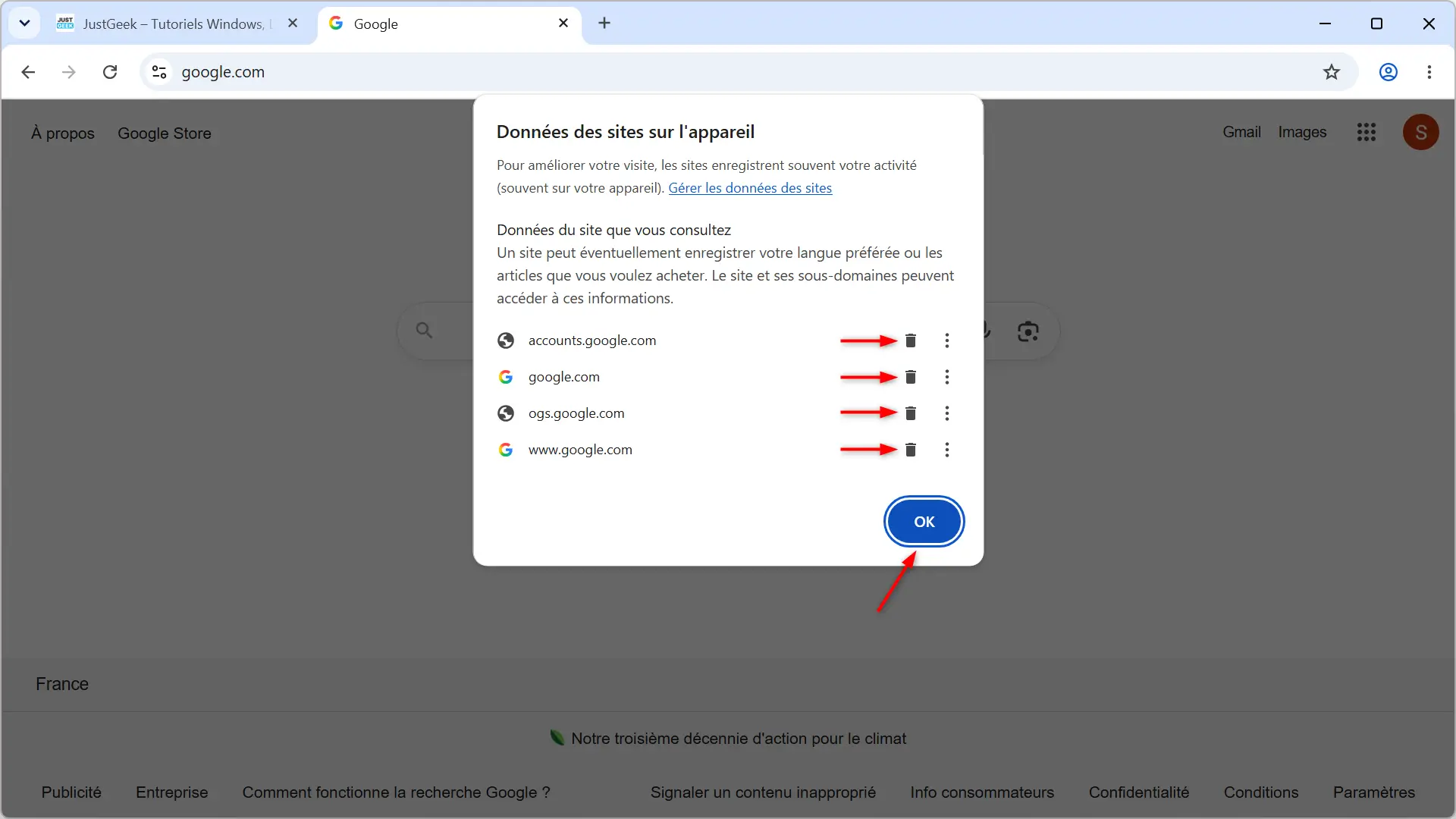Screen dimensions: 1456x819
Task: Delete data for ogs.google.com with trash icon
Action: coord(911,413)
